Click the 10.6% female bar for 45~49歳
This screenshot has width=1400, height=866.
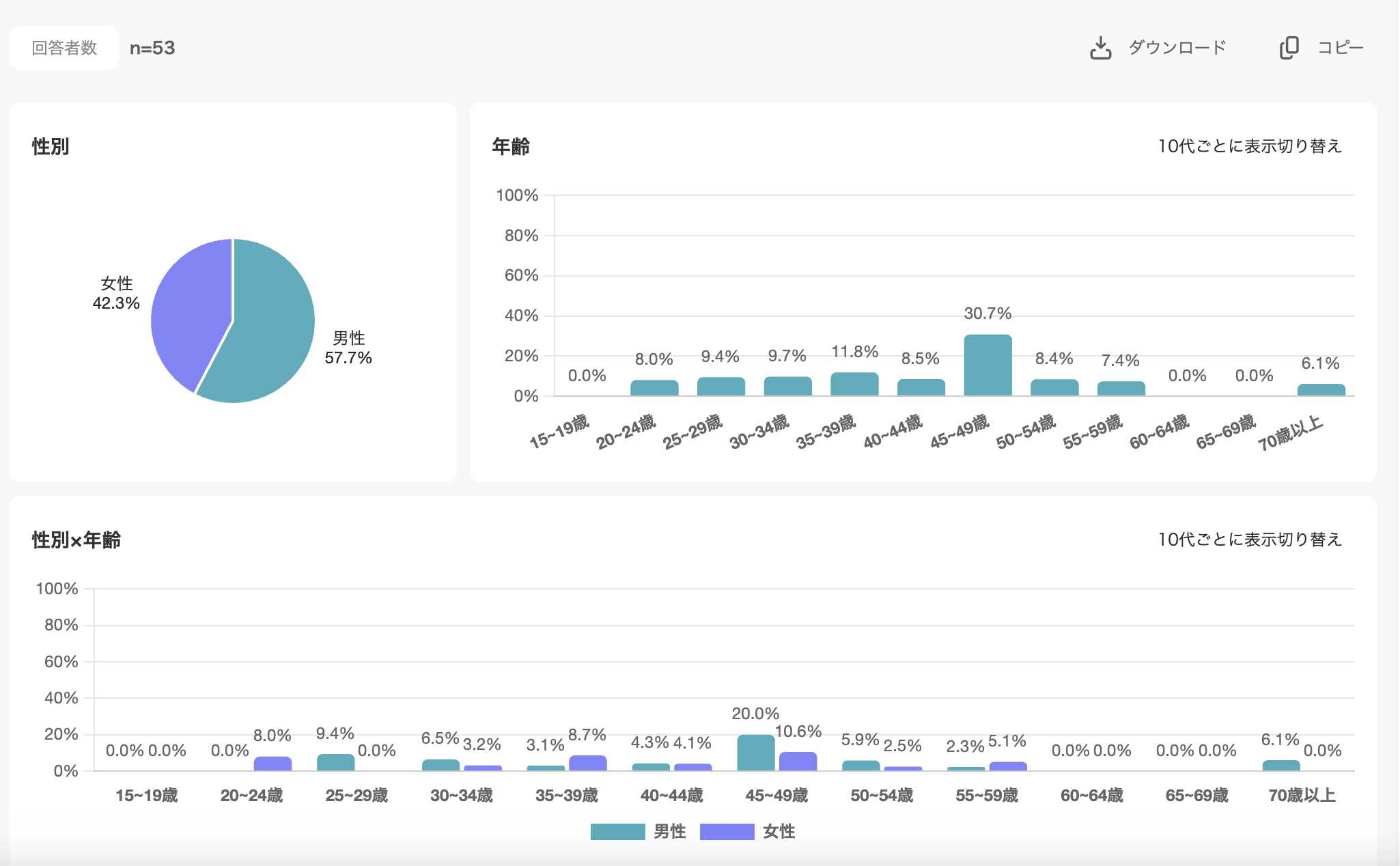click(x=798, y=762)
